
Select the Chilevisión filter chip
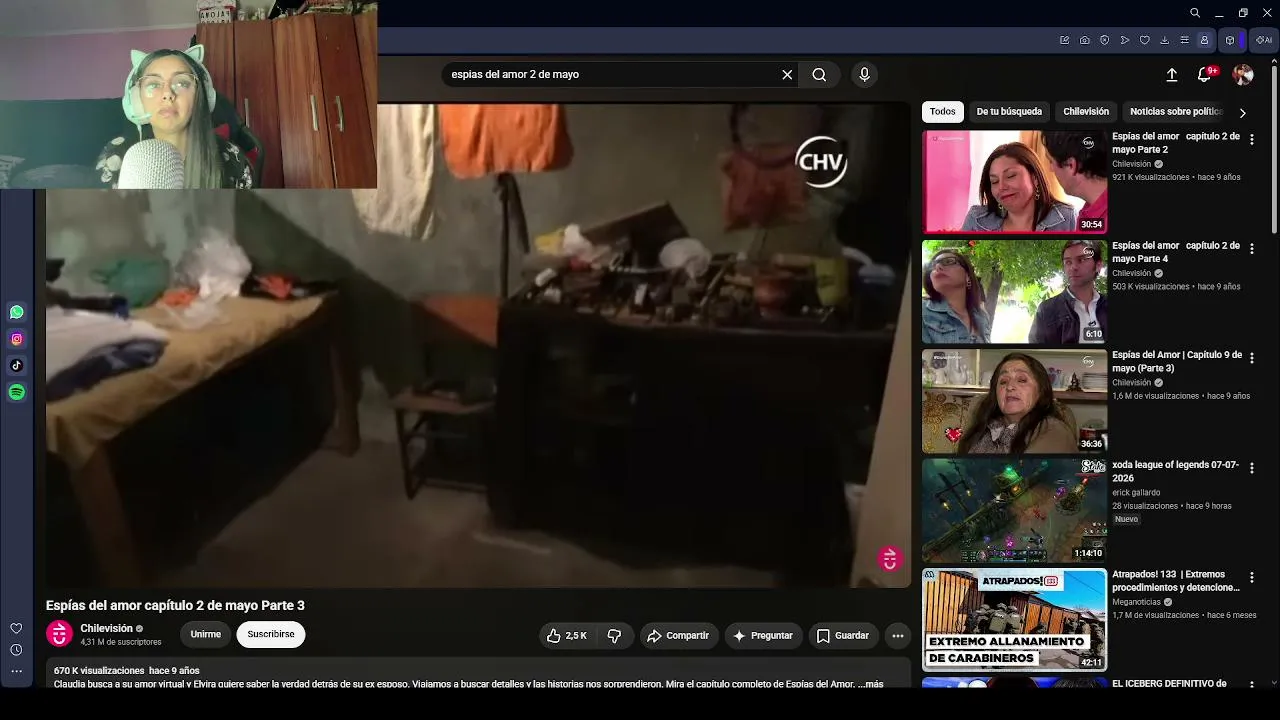click(1086, 112)
